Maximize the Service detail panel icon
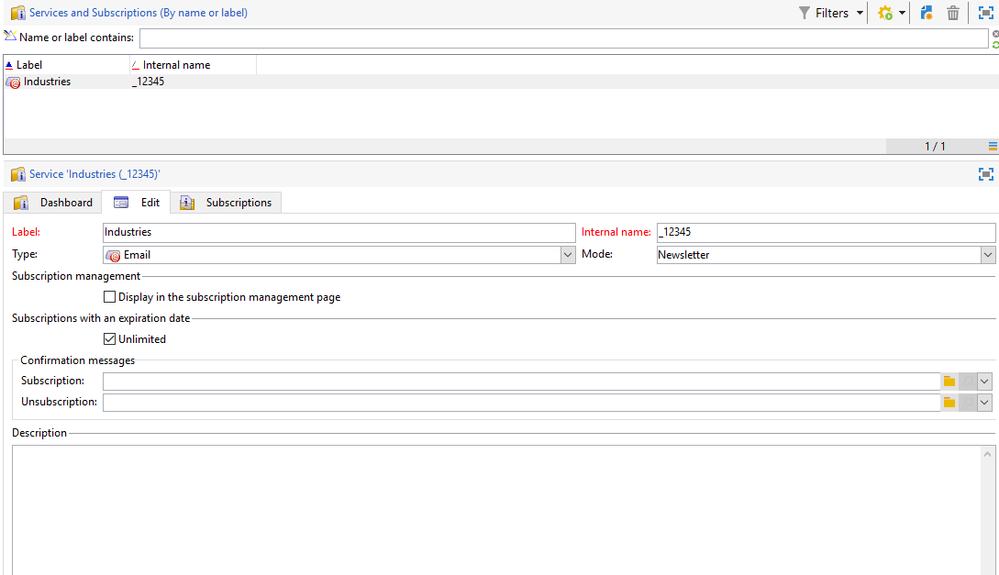This screenshot has height=575, width=999. (x=986, y=174)
